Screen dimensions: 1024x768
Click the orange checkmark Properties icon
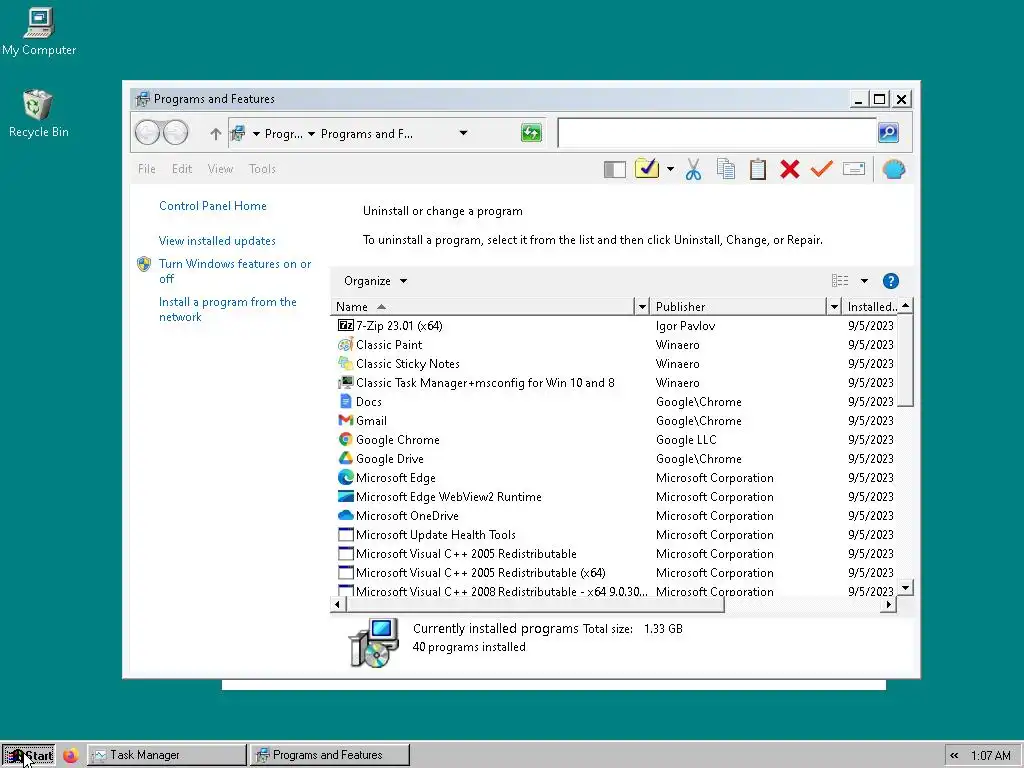point(822,169)
